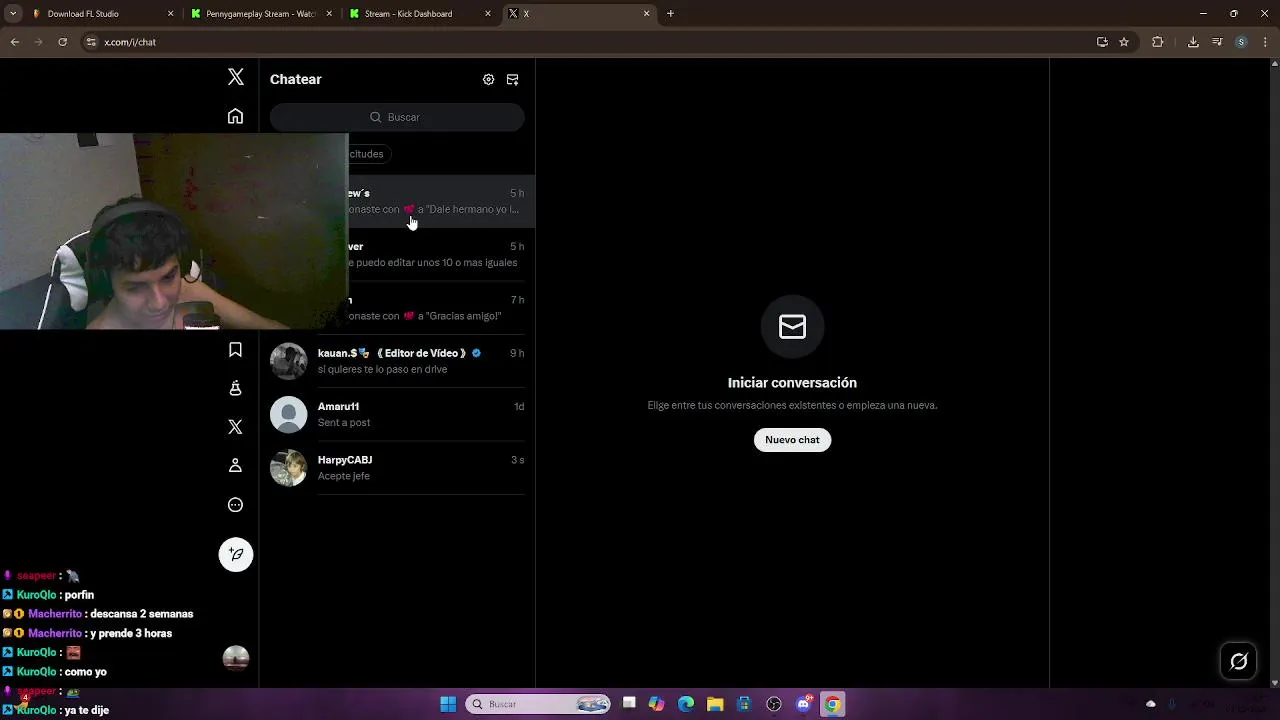Screen dimensions: 1280x720
Task: Open File Explorer from taskbar
Action: tap(715, 704)
